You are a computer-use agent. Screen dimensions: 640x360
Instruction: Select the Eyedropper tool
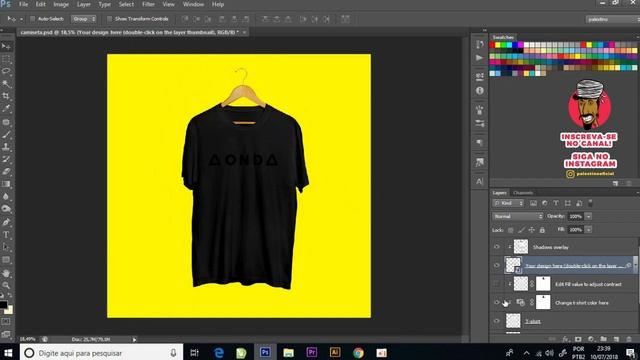6,109
